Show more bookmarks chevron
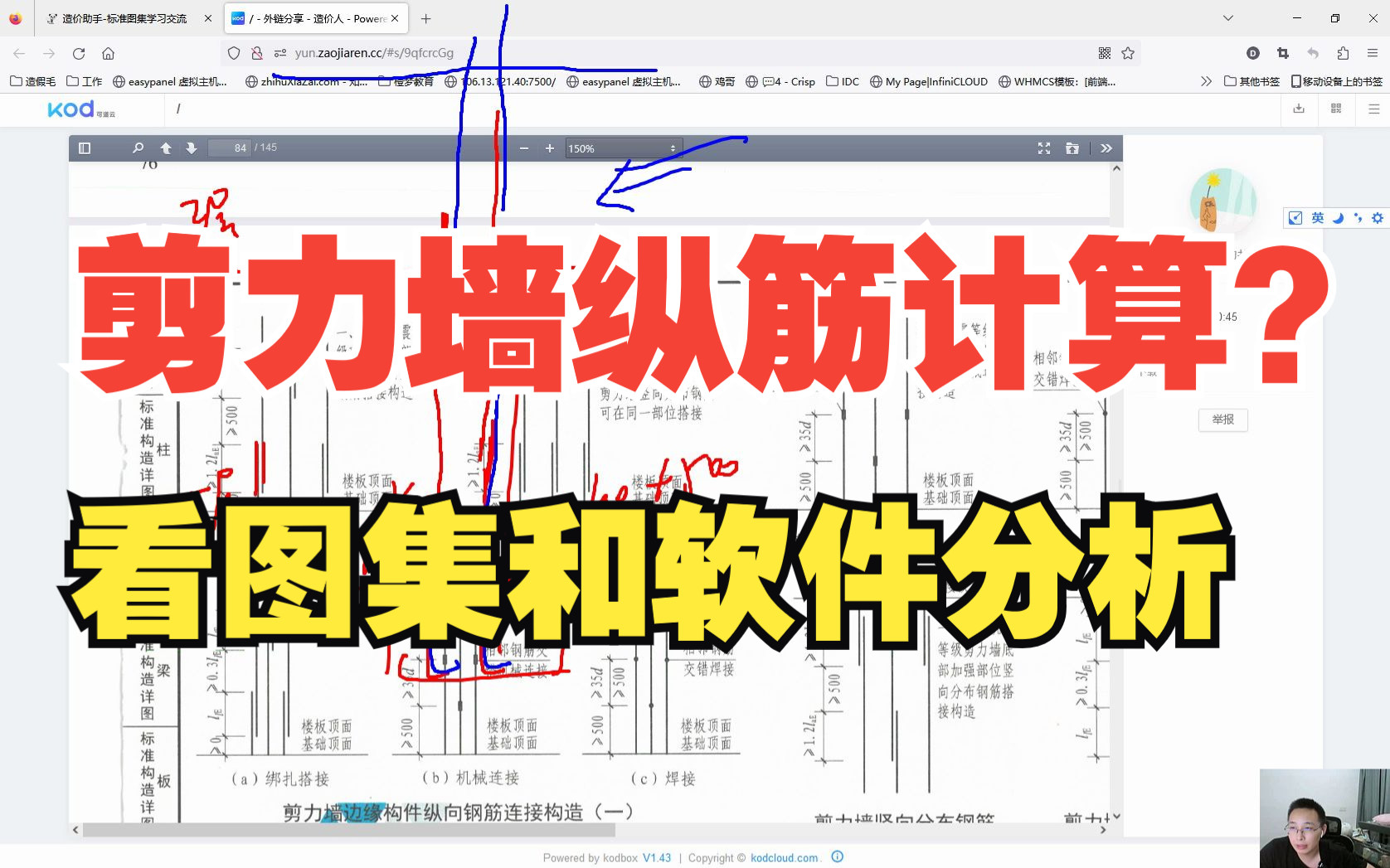Screen dimensions: 1390x868 pyautogui.click(x=1206, y=81)
